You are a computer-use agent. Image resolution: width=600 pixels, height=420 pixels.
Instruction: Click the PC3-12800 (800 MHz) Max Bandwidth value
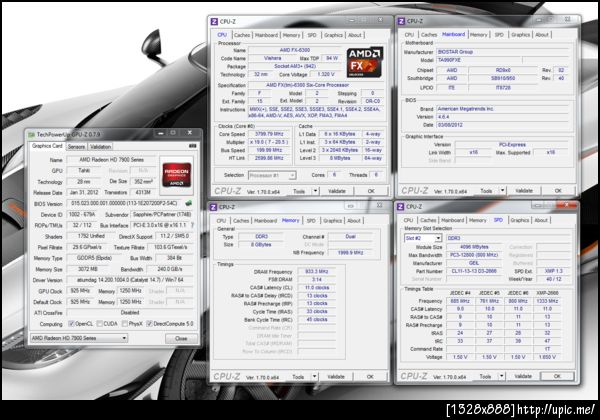point(474,255)
